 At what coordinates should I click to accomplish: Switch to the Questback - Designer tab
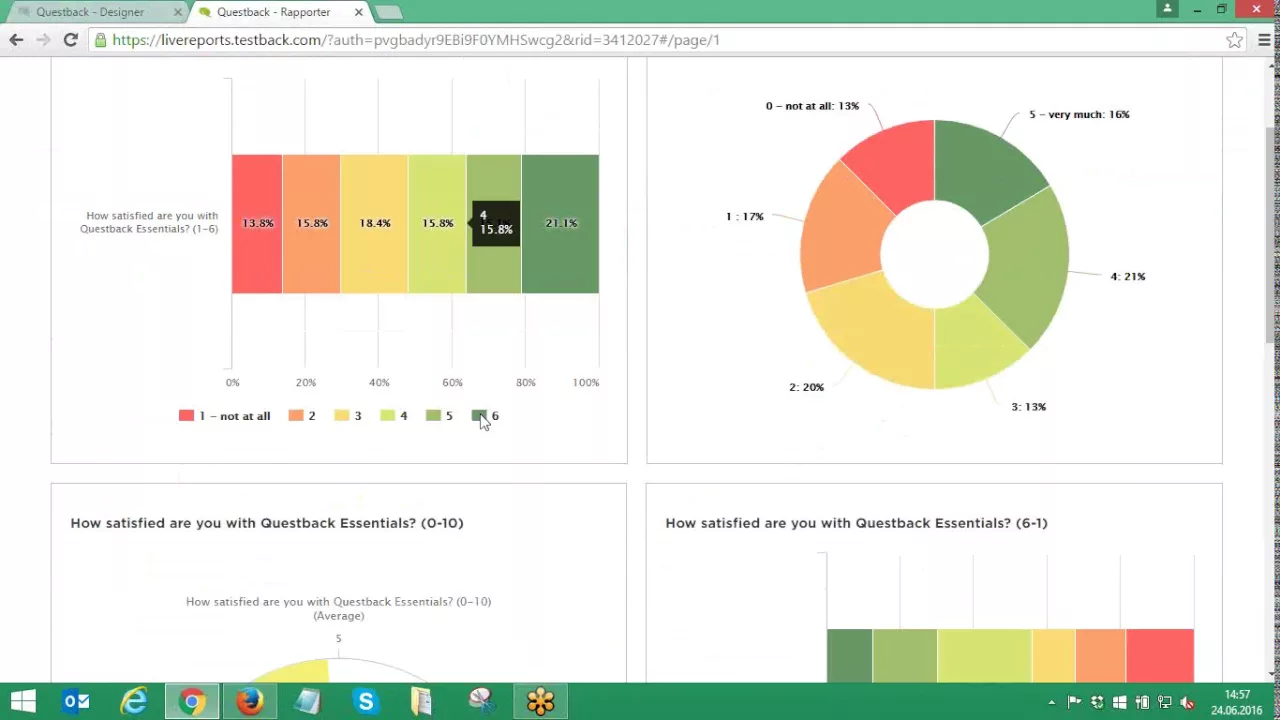tap(98, 12)
